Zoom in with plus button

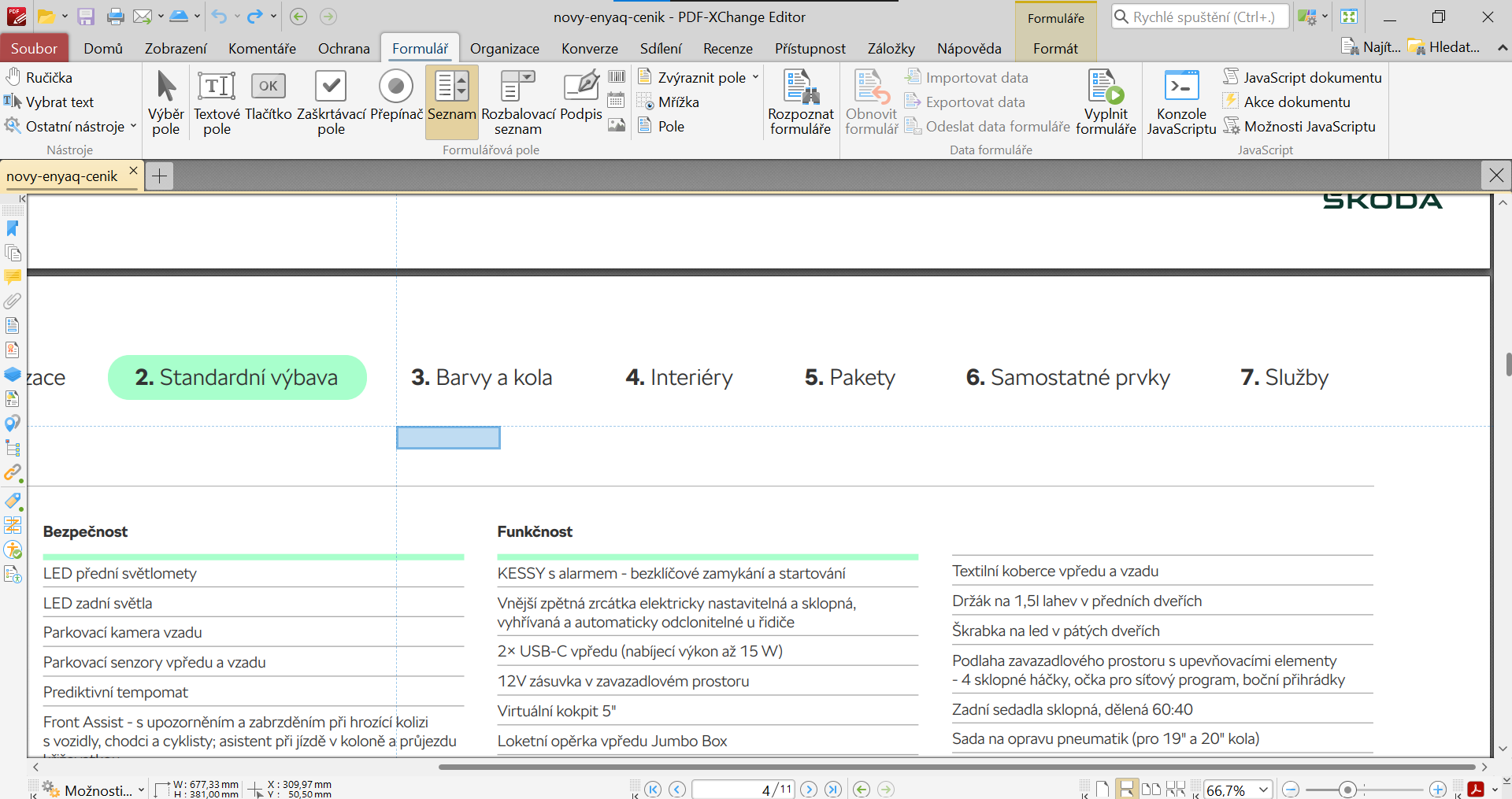click(1438, 790)
